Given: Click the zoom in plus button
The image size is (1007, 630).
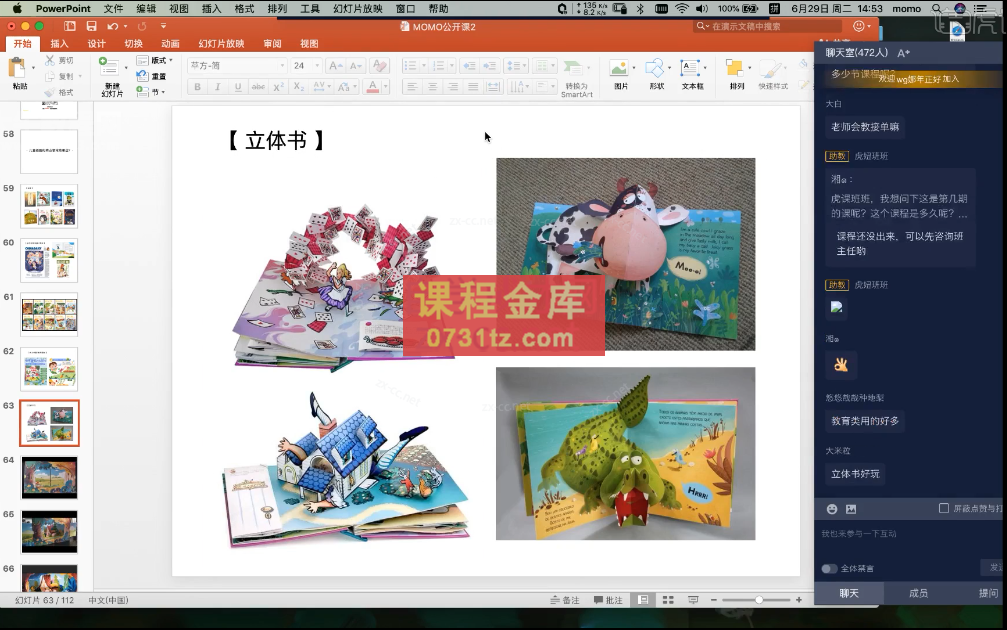Looking at the screenshot, I should [x=799, y=600].
